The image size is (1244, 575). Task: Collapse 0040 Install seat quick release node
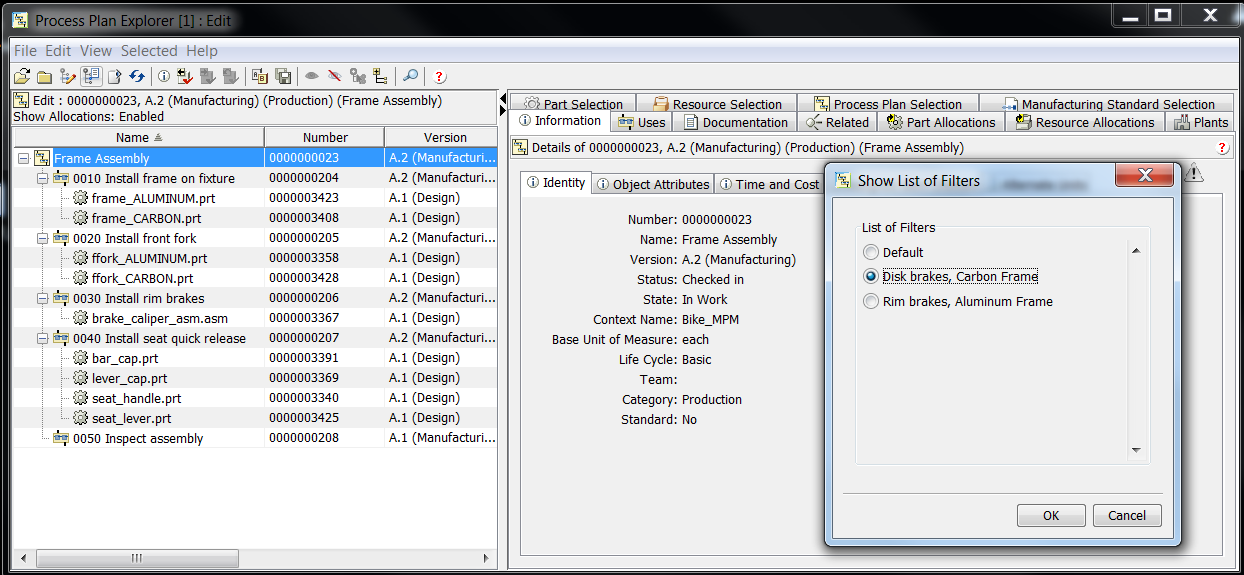pos(42,338)
